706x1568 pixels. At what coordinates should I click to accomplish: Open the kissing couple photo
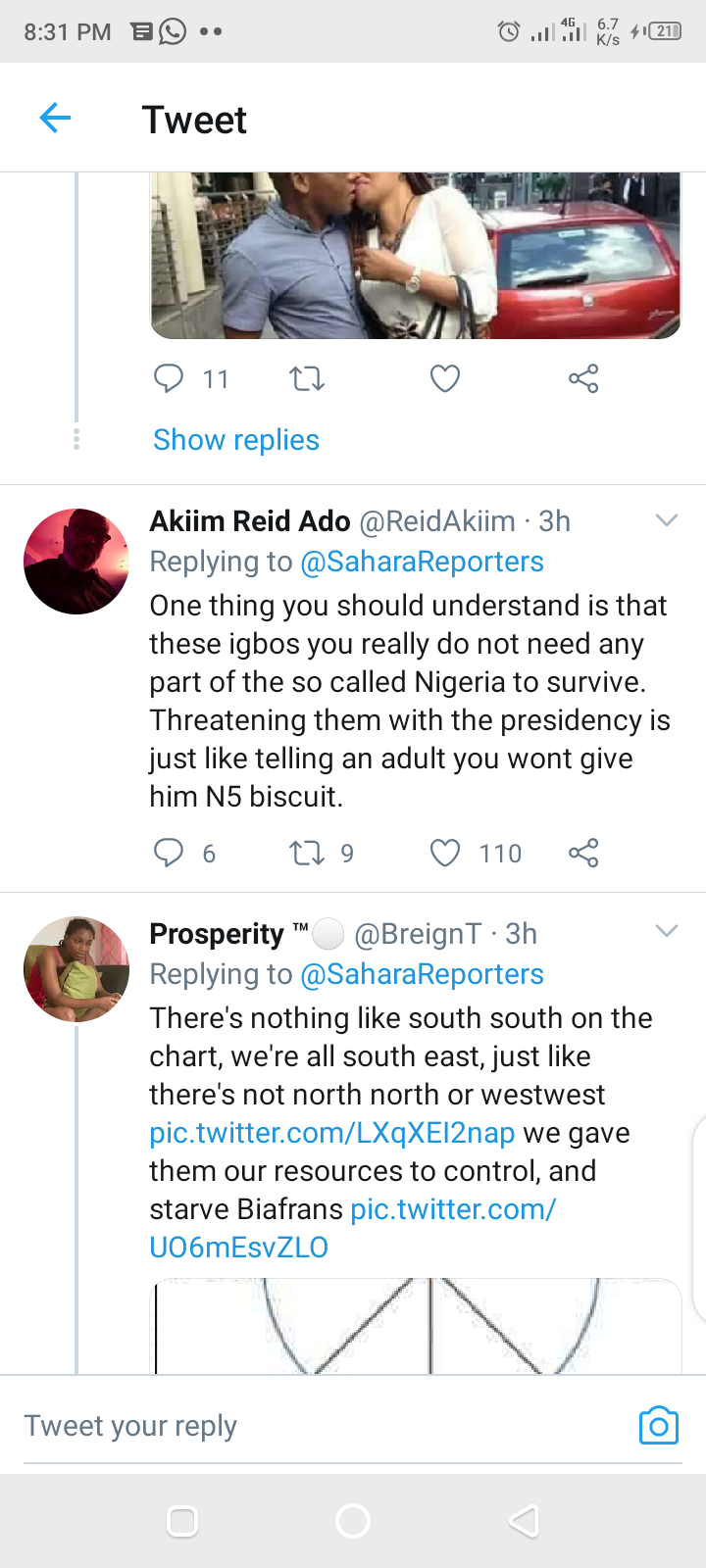coord(415,255)
